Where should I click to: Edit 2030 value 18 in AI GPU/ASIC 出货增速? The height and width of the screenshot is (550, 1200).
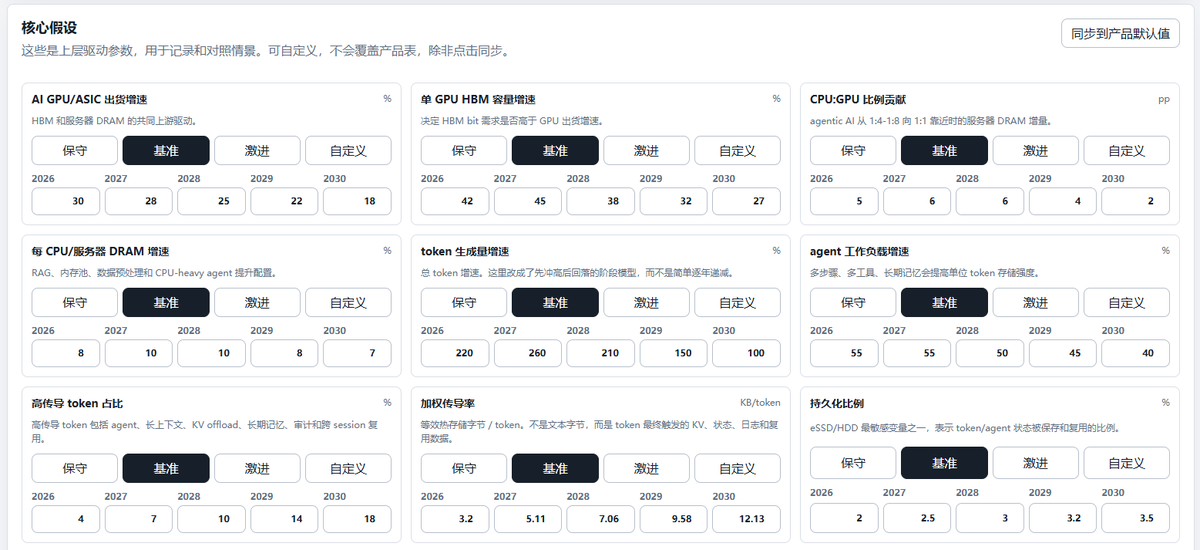click(x=357, y=201)
